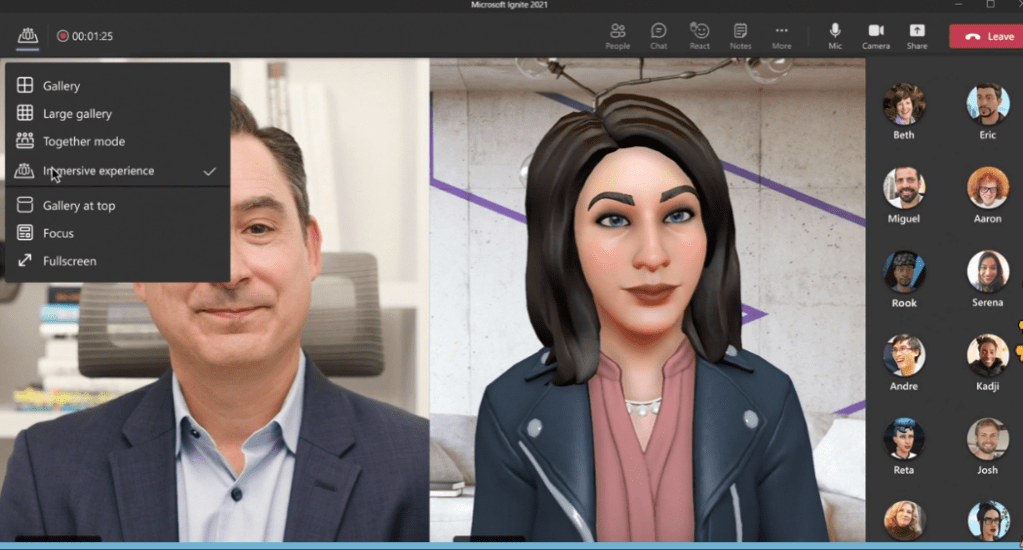Toggle the Camera off
Viewport: 1023px width, 550px height.
(876, 36)
